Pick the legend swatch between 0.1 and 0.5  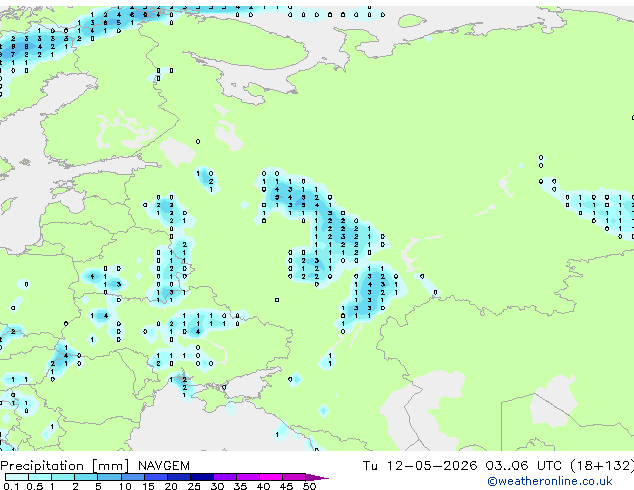pos(17,477)
